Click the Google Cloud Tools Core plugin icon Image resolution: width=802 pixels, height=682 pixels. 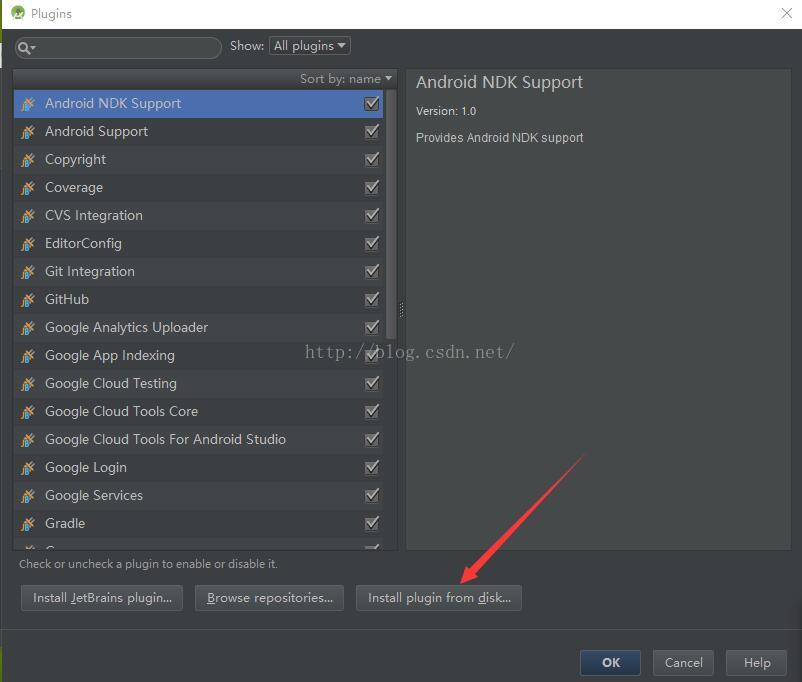(x=28, y=412)
